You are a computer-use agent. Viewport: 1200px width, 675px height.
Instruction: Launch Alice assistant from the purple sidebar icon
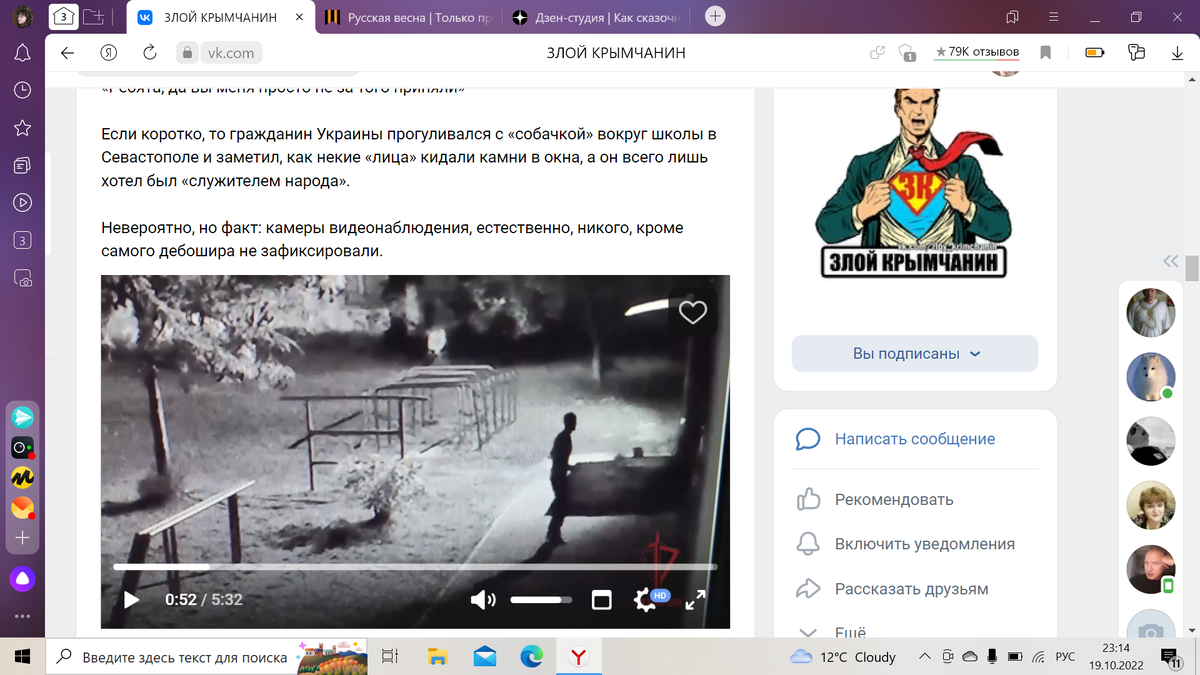[22, 578]
